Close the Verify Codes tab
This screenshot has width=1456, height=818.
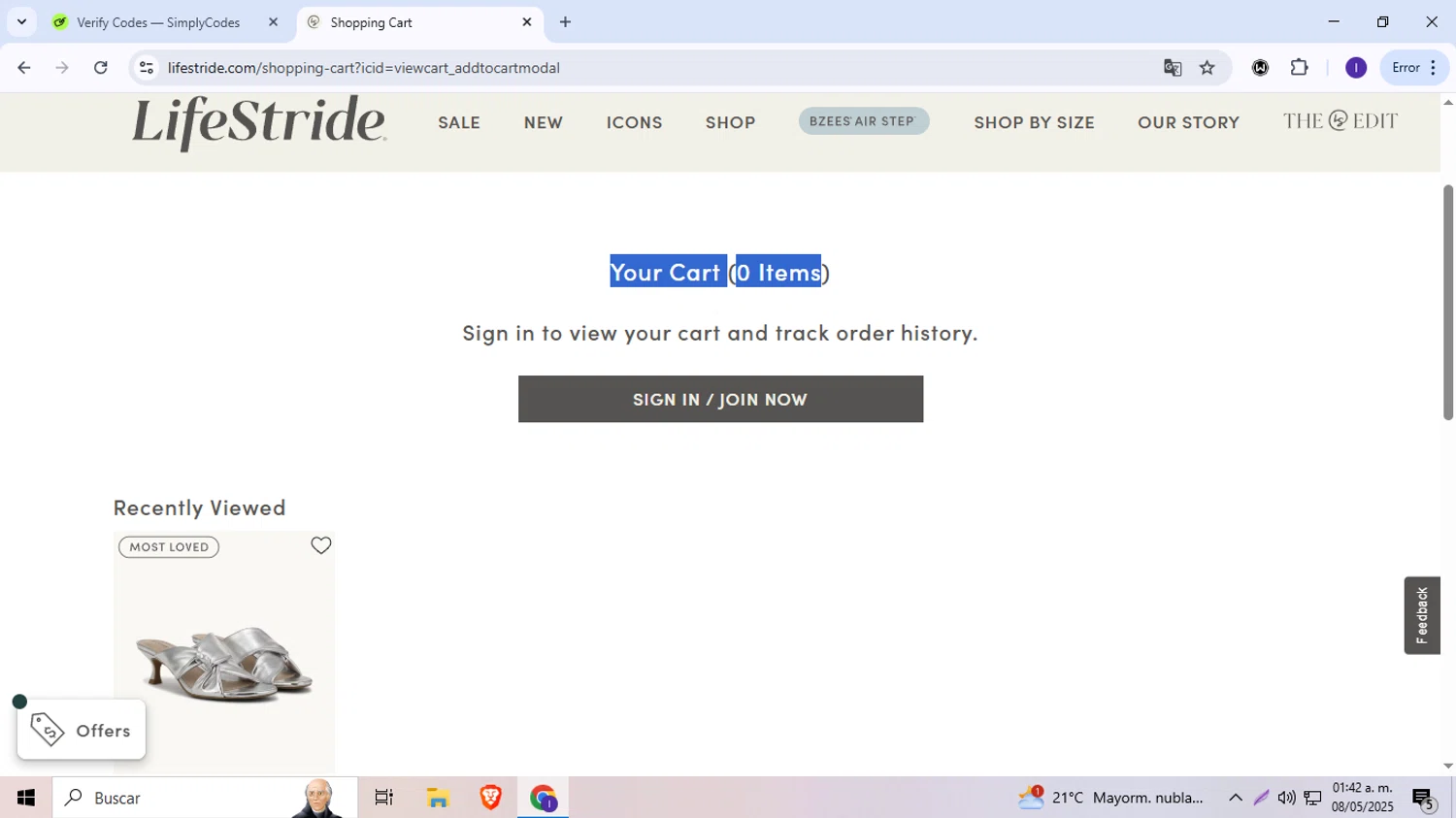[x=273, y=22]
